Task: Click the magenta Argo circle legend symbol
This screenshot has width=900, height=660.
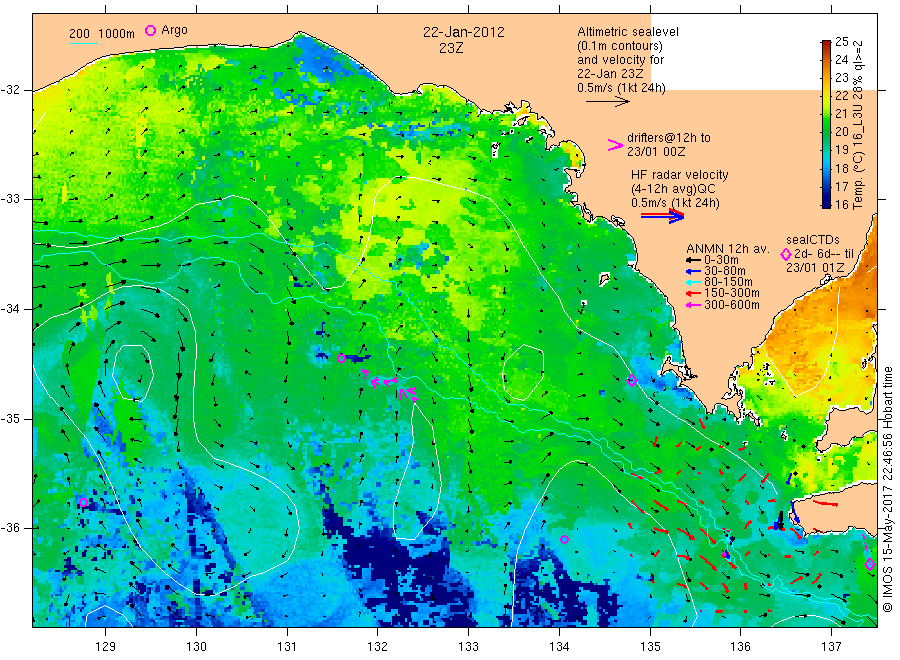Action: (150, 30)
